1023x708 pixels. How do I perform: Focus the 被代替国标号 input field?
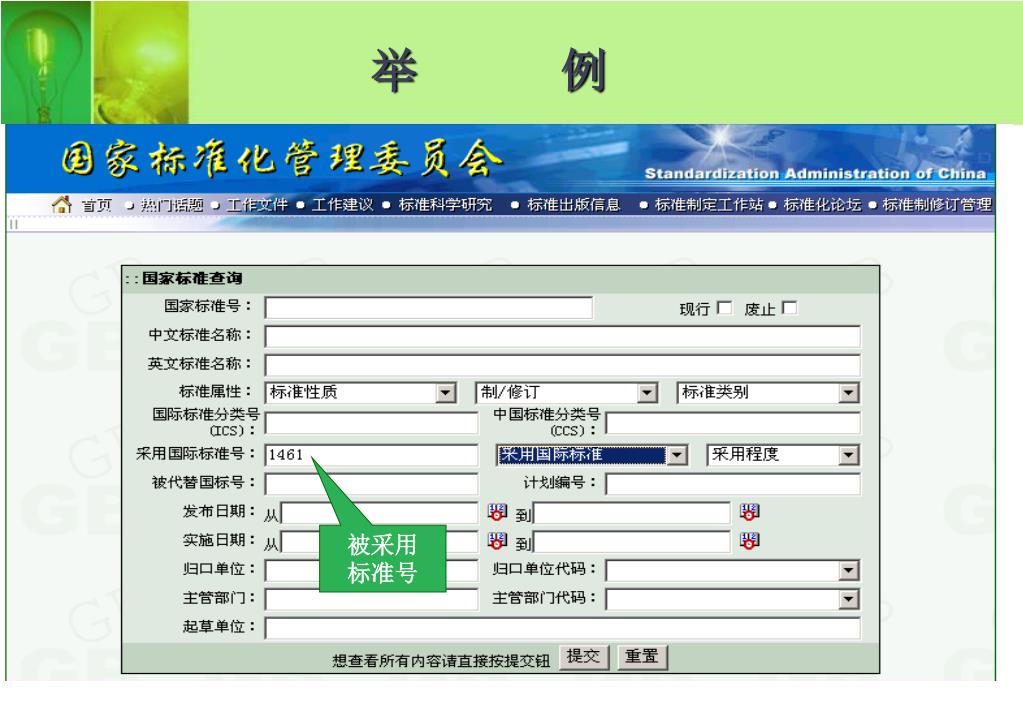[371, 484]
